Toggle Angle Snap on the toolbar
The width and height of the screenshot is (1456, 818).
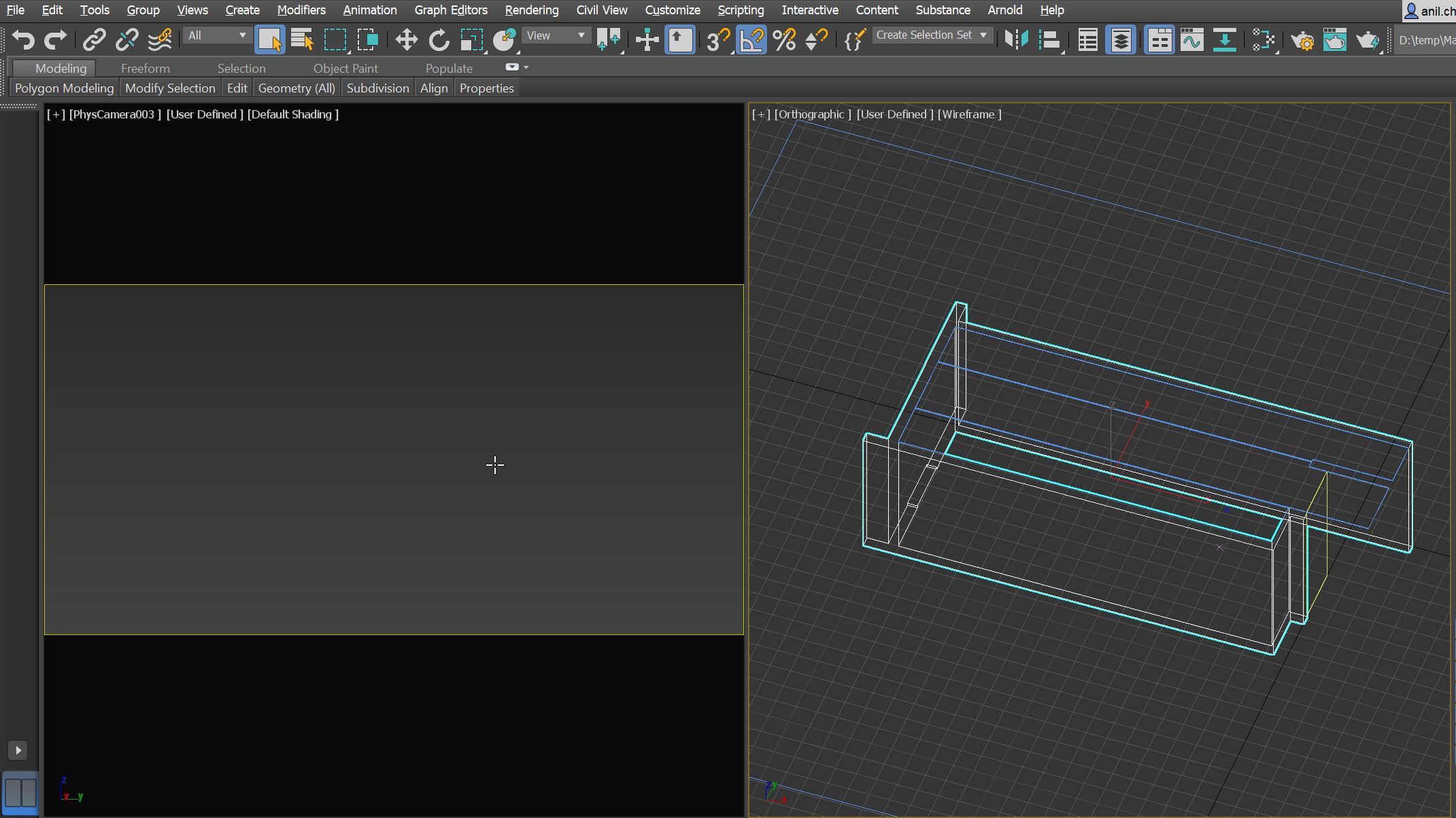click(751, 39)
